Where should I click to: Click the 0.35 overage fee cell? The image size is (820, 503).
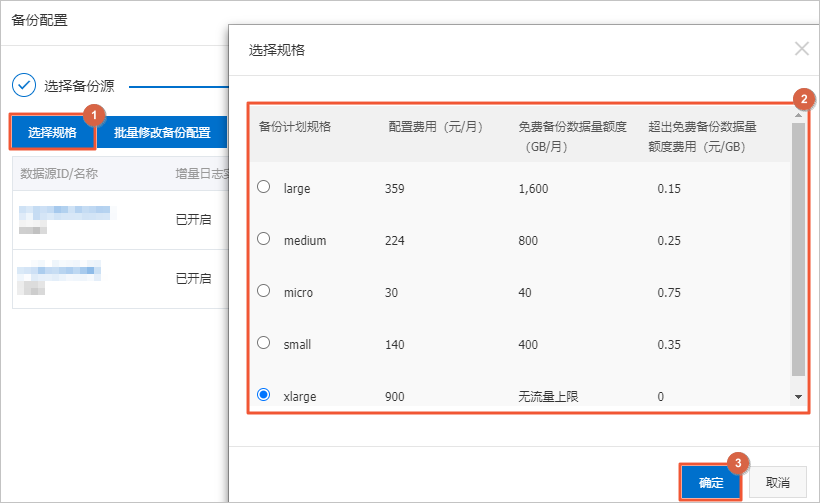point(669,345)
